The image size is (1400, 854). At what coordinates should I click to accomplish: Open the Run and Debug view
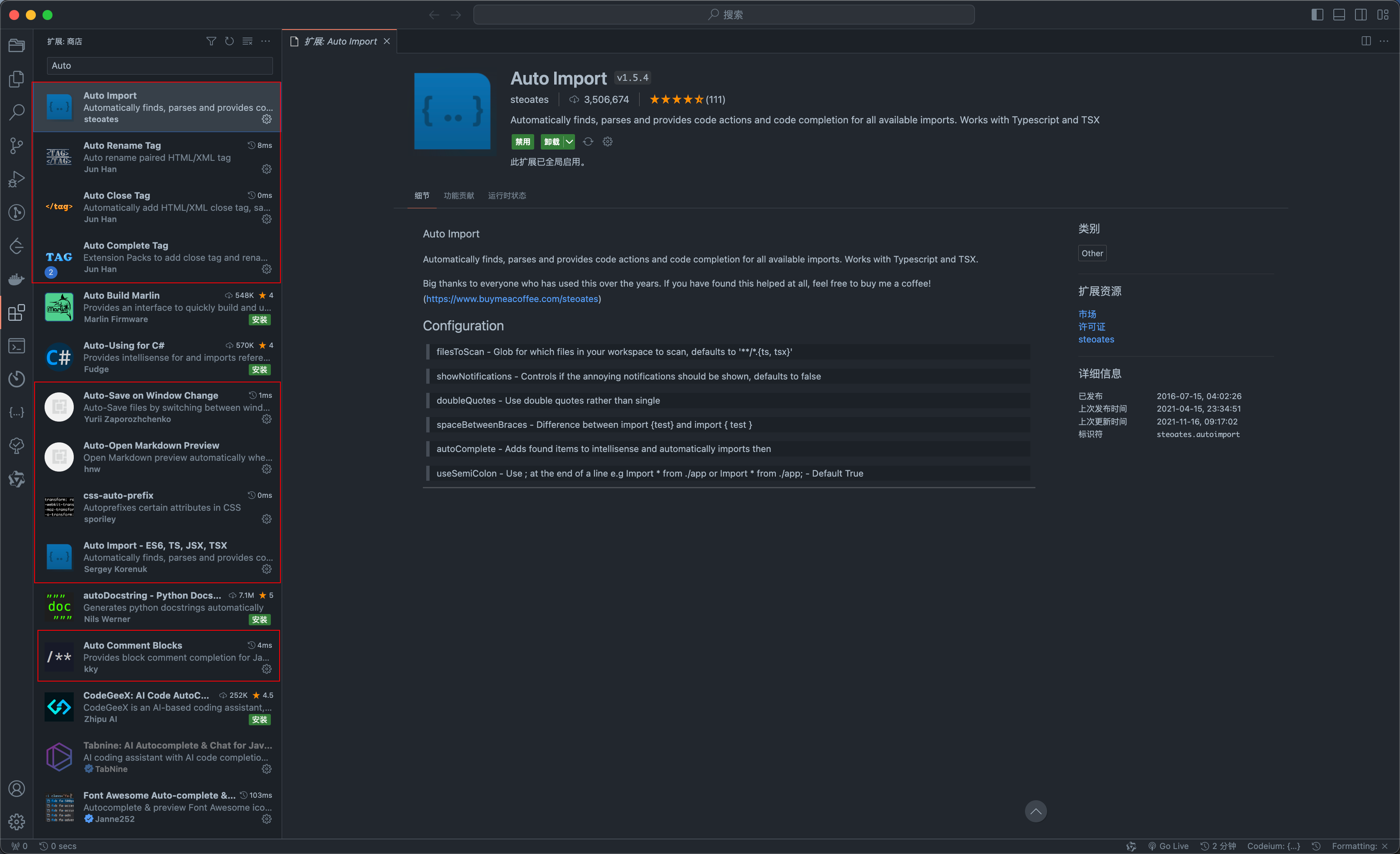[17, 179]
